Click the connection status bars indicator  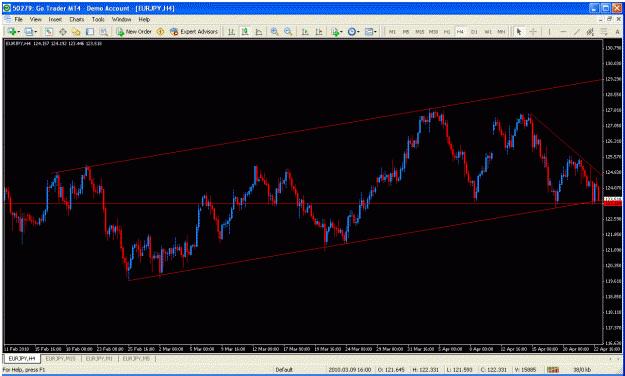pos(552,370)
